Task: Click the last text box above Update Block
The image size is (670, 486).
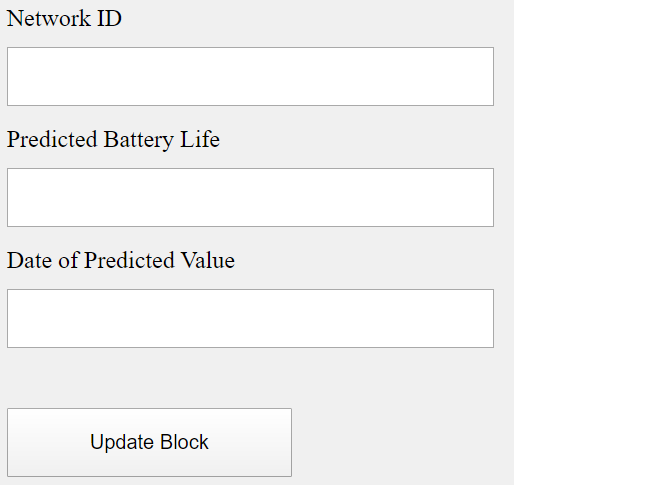Action: (250, 318)
